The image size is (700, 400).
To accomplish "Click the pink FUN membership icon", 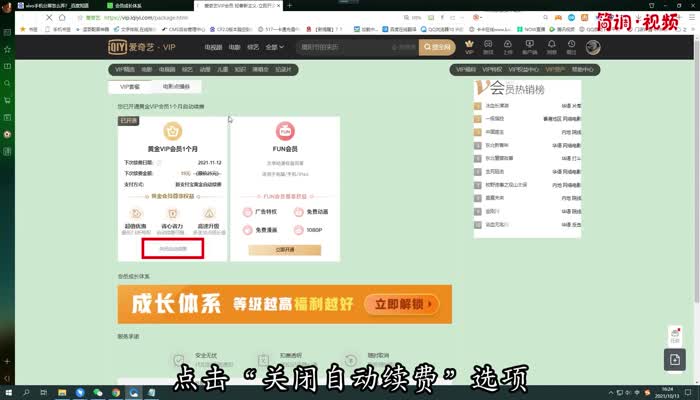I will [284, 131].
